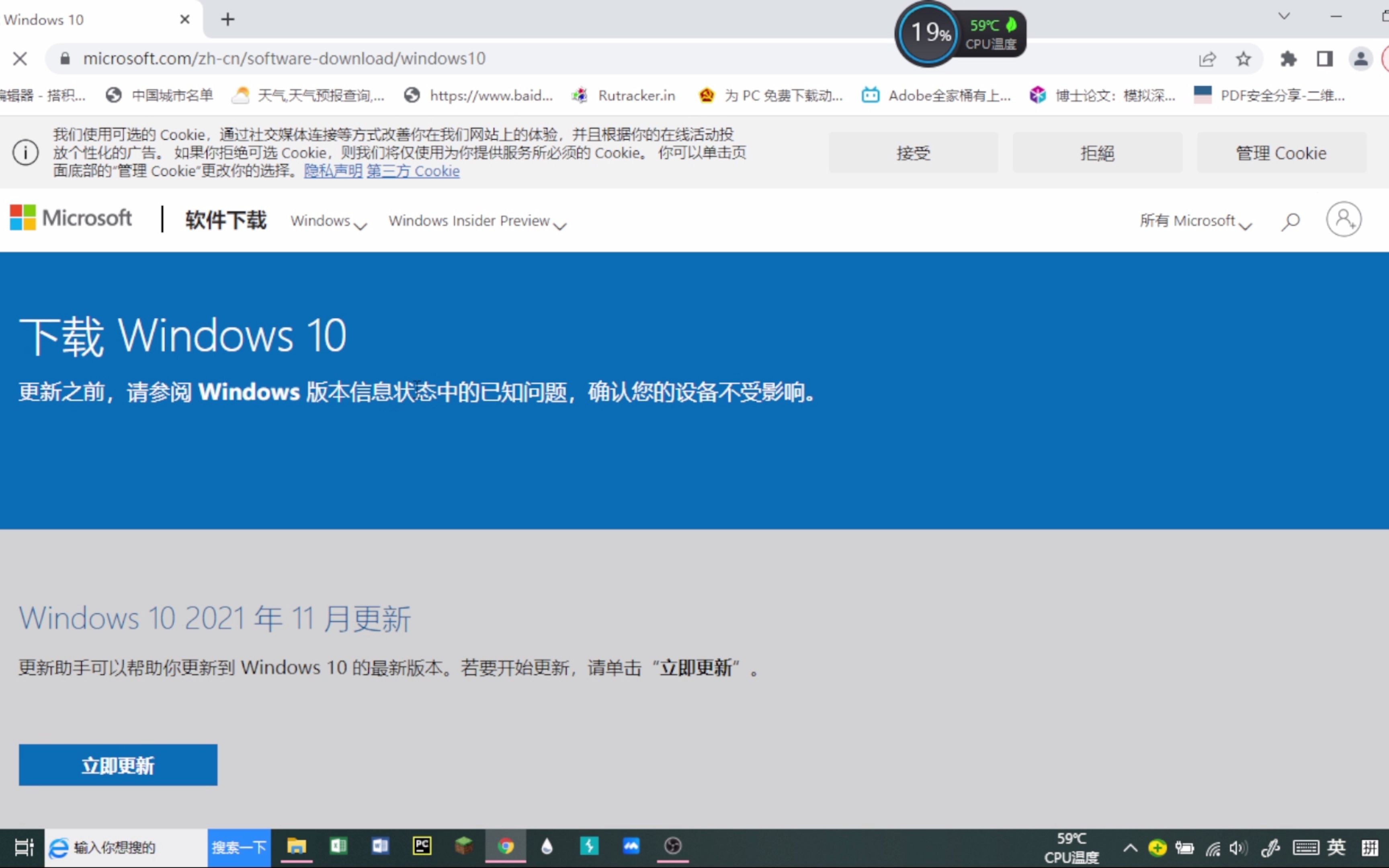The width and height of the screenshot is (1389, 868).
Task: Open the volume speaker tray icon
Action: [x=1238, y=848]
